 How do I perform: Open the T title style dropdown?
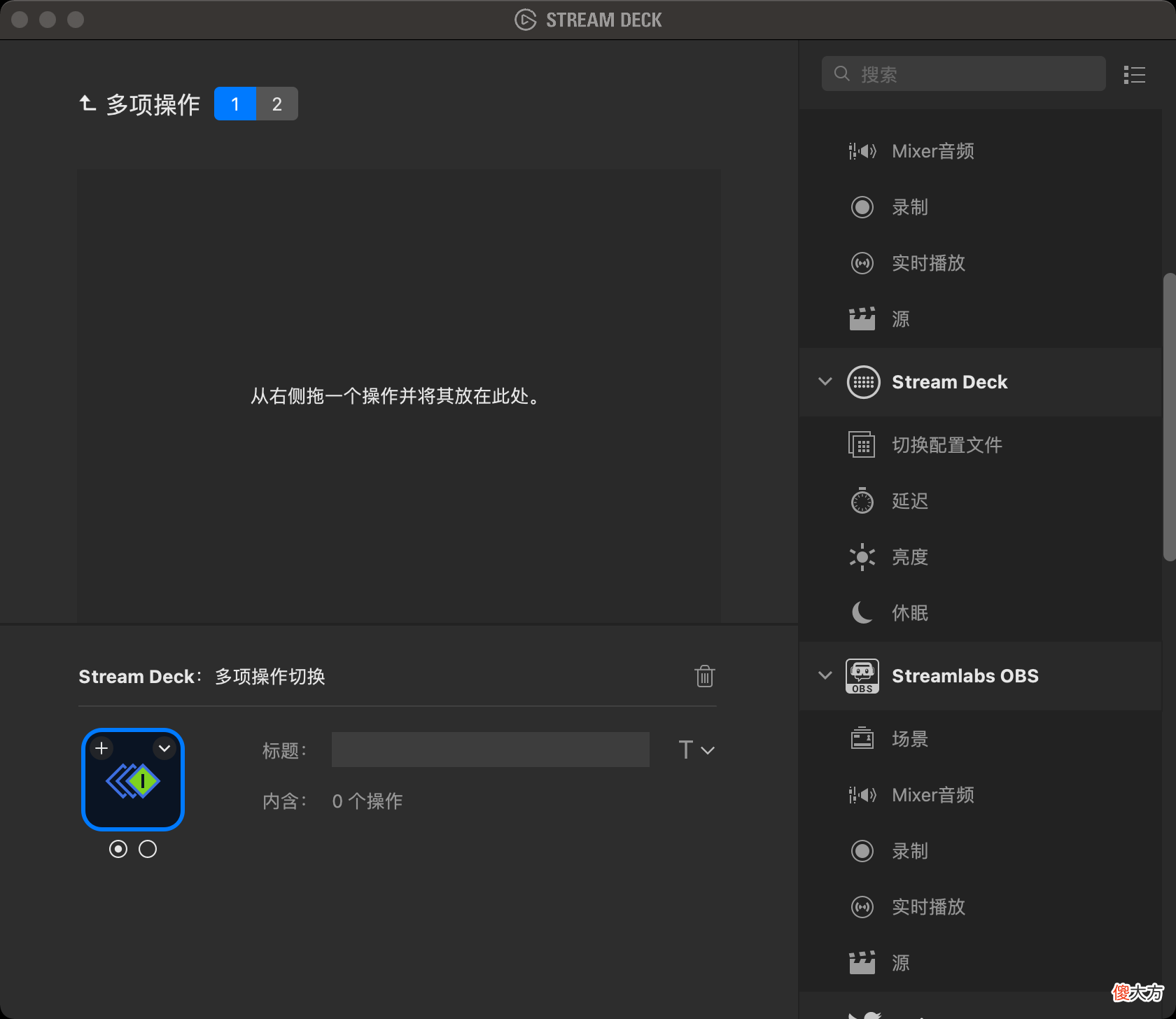pos(696,750)
